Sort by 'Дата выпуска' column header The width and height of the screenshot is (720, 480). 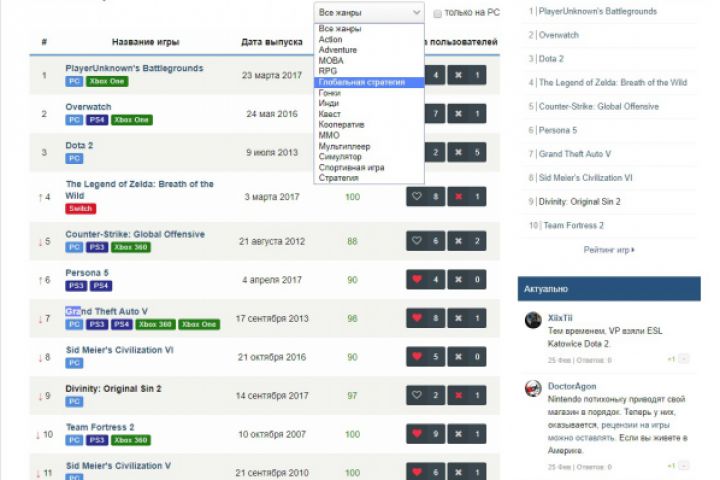[x=272, y=42]
